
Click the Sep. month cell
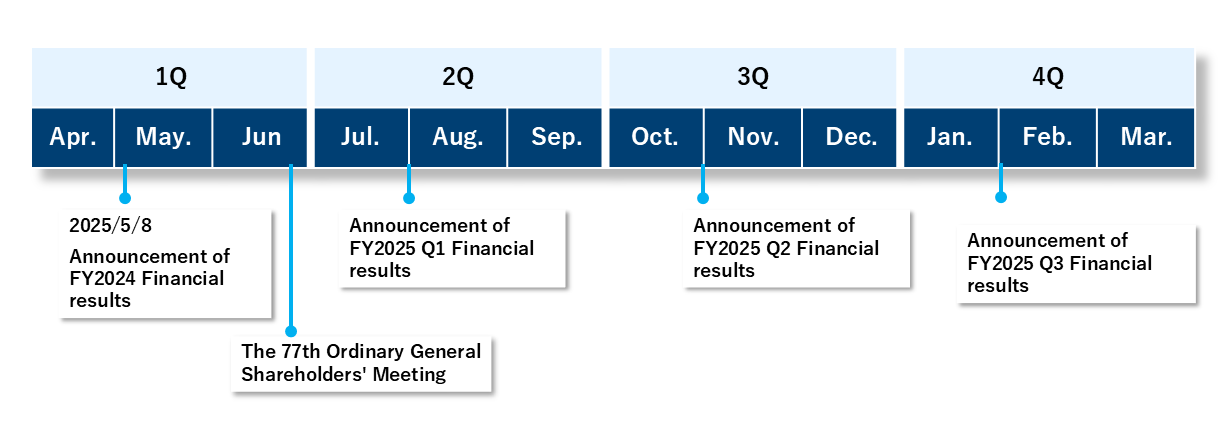pyautogui.click(x=555, y=137)
